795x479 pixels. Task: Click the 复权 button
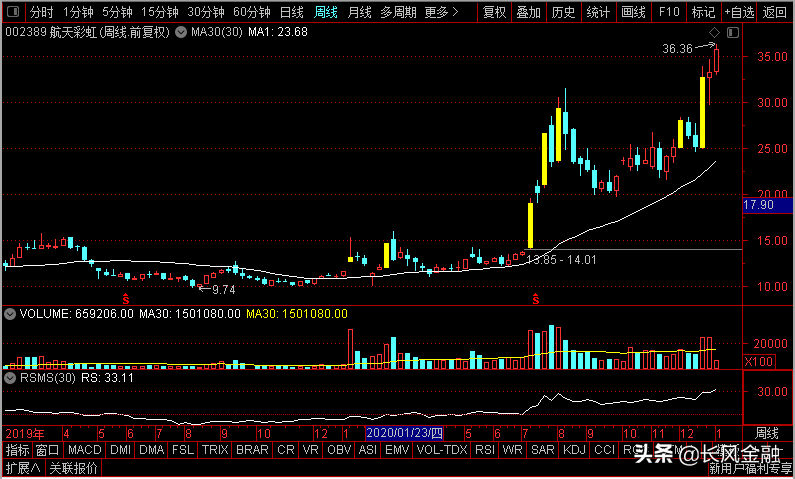point(494,12)
